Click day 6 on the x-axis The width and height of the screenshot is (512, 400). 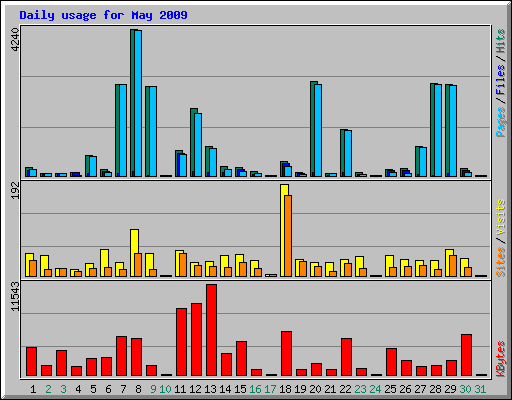108,389
